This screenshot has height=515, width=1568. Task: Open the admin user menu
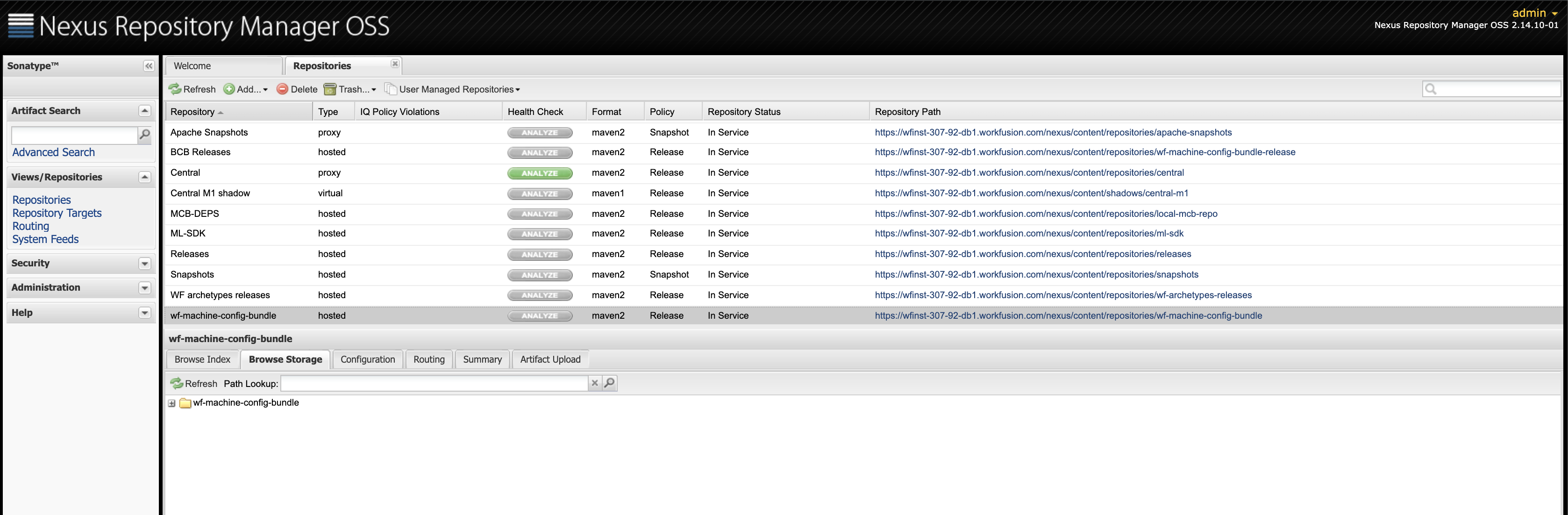pos(1534,13)
